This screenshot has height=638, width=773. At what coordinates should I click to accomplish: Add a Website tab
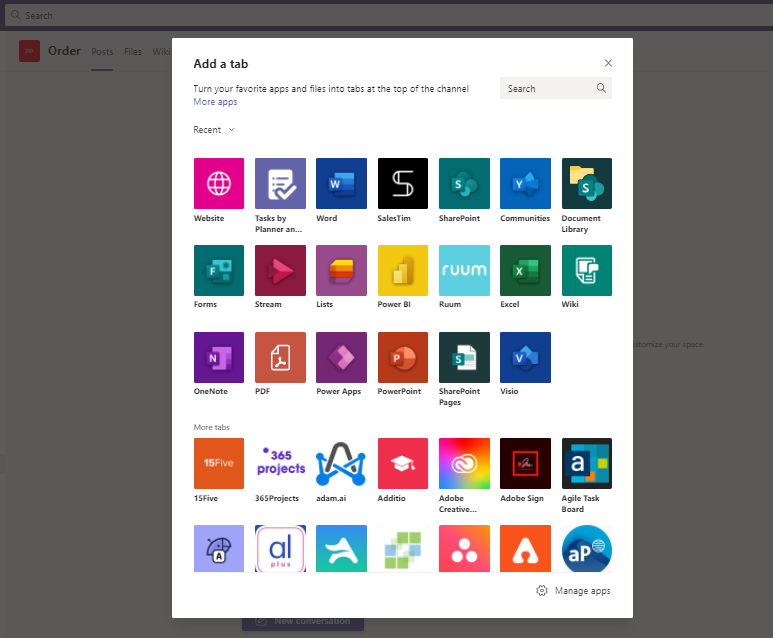pos(218,183)
